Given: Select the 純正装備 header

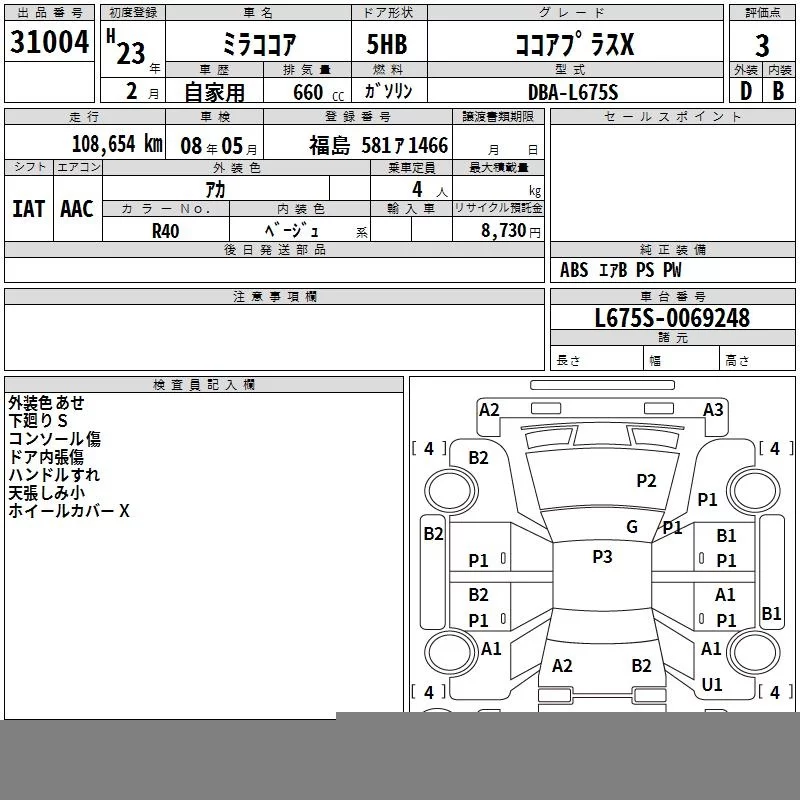Looking at the screenshot, I should click(x=672, y=250).
